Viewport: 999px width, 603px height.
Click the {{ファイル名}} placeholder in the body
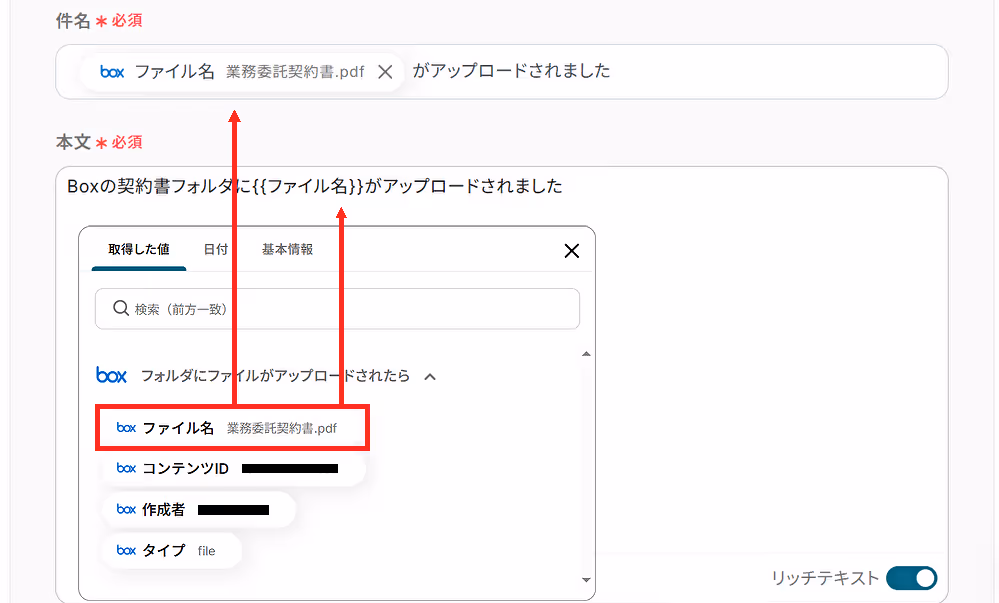pyautogui.click(x=308, y=186)
